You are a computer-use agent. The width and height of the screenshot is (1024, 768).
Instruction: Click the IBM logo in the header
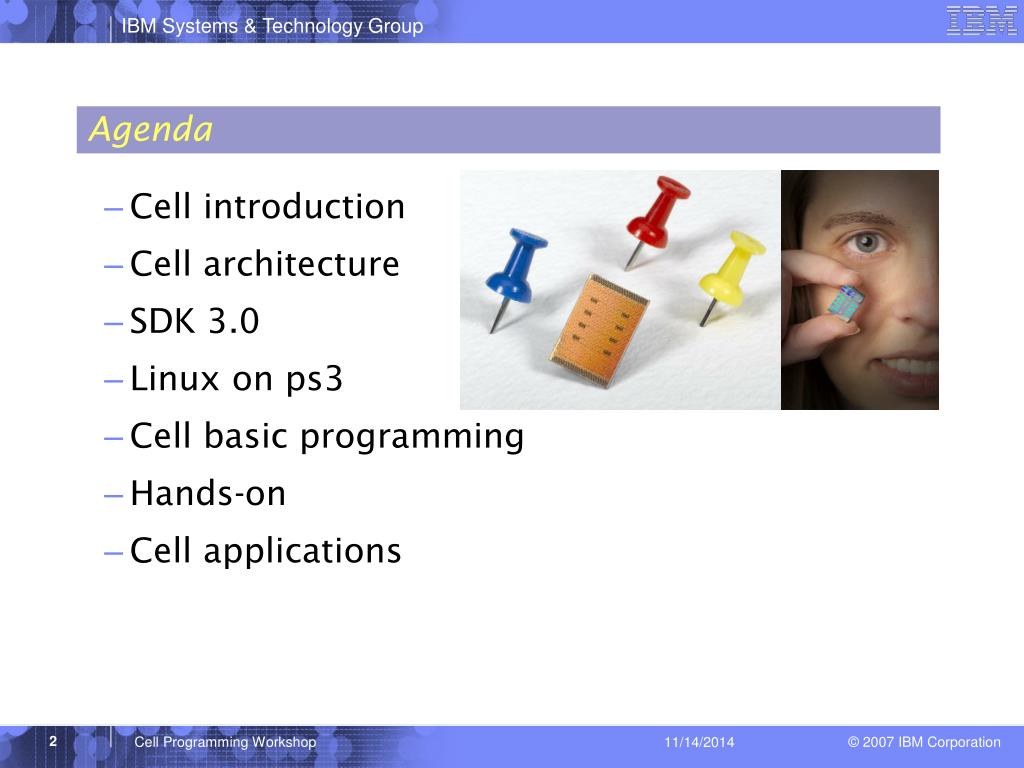click(x=981, y=21)
